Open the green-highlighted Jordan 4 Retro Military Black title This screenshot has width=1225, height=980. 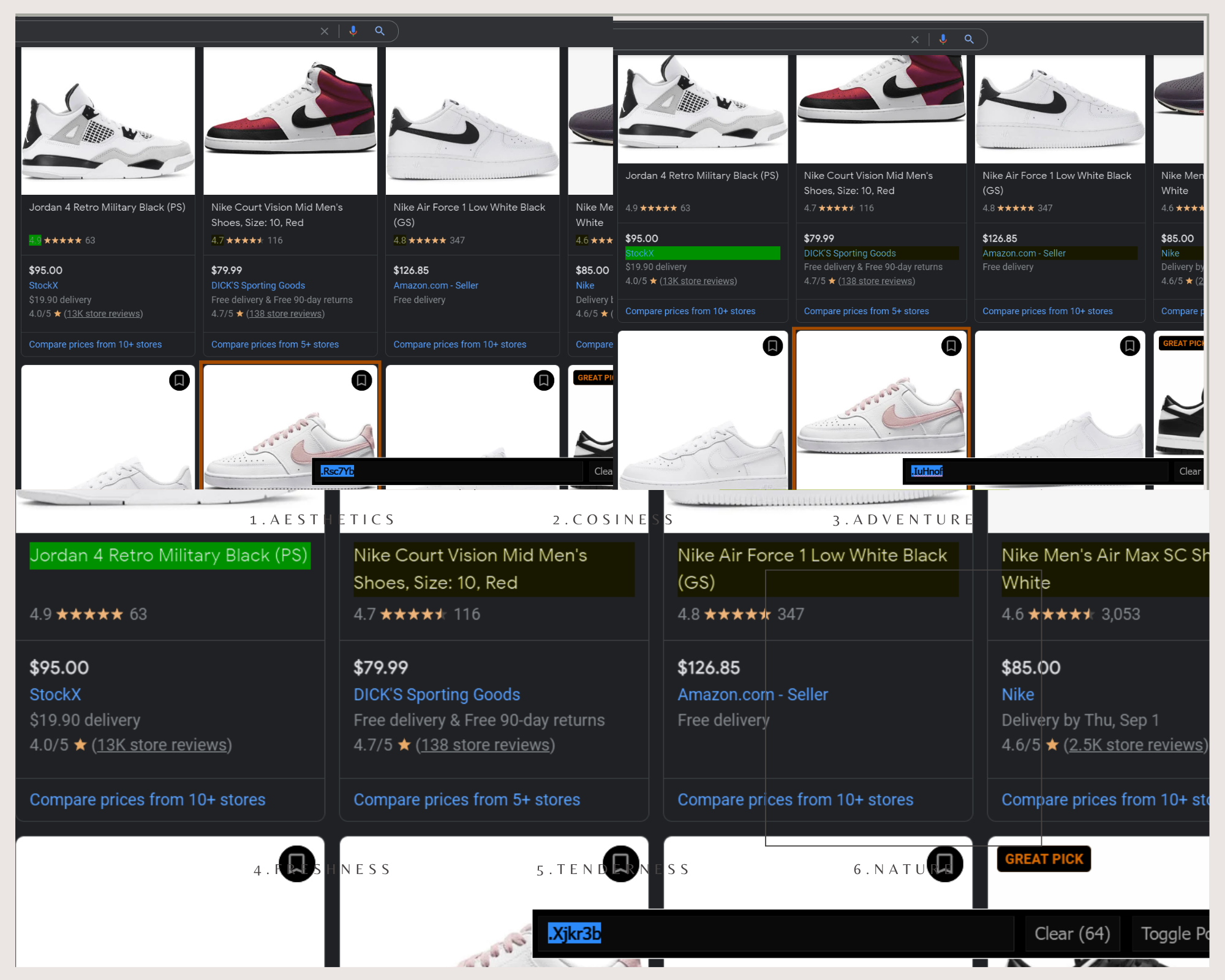click(x=169, y=556)
